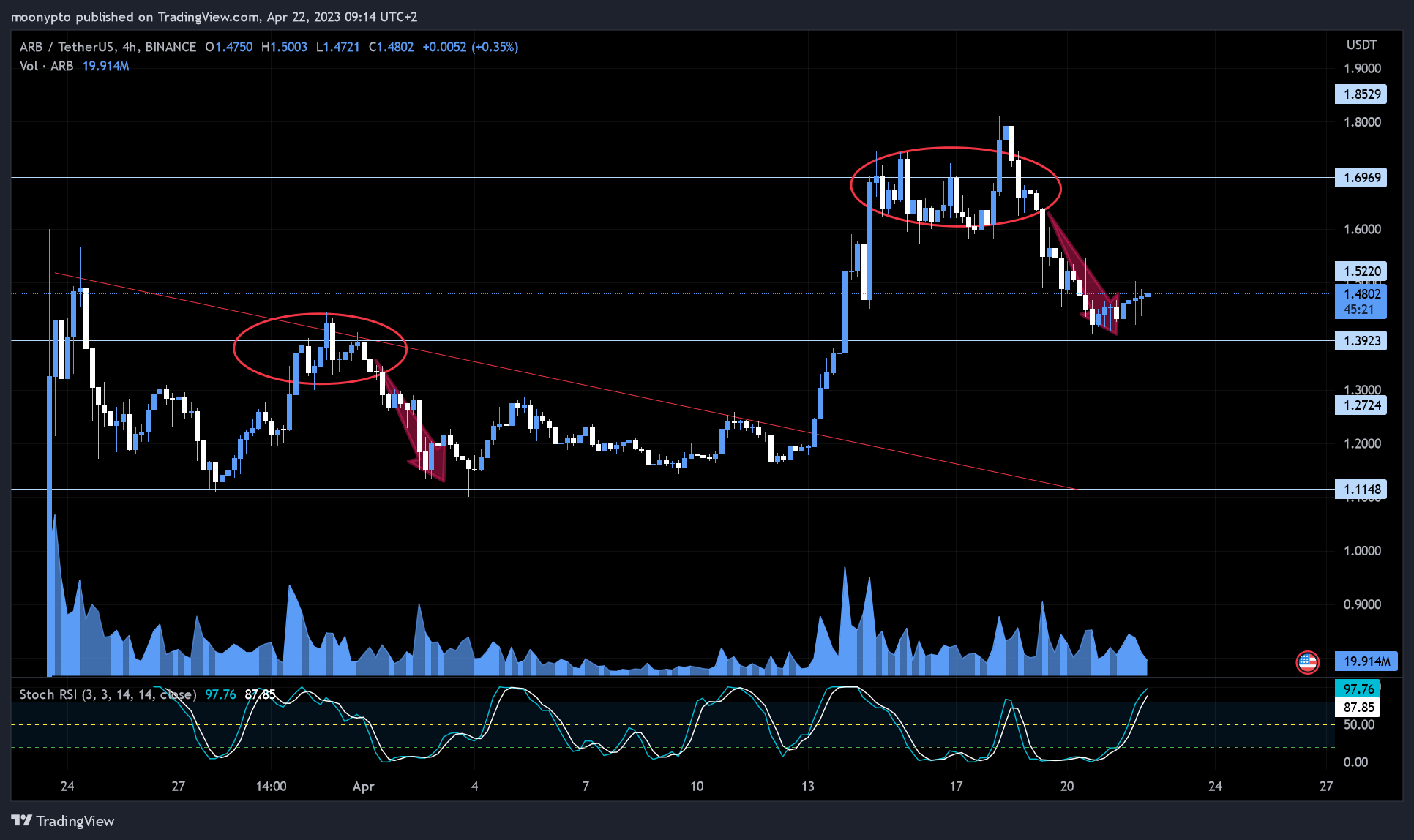Click the volume label 19.914M on the axis
This screenshot has width=1414, height=840.
[1366, 661]
